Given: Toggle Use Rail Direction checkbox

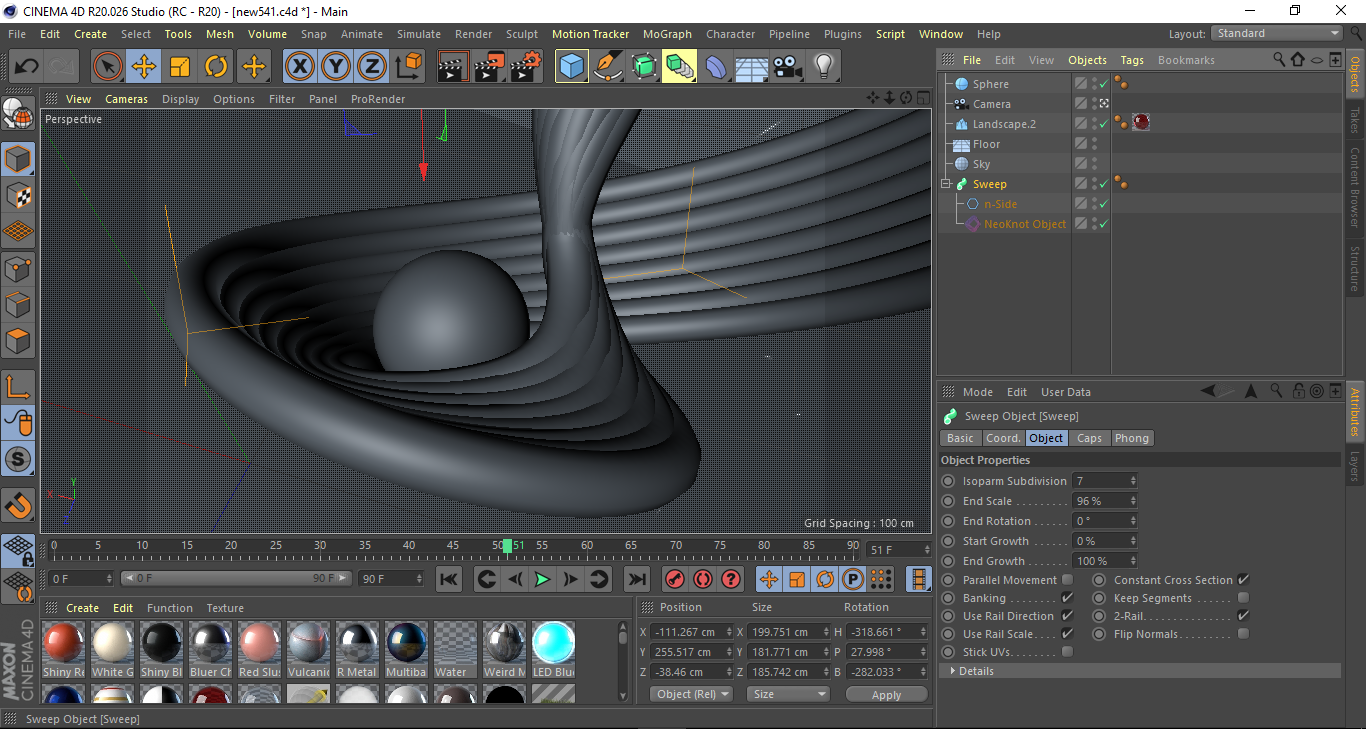Looking at the screenshot, I should (x=1067, y=616).
